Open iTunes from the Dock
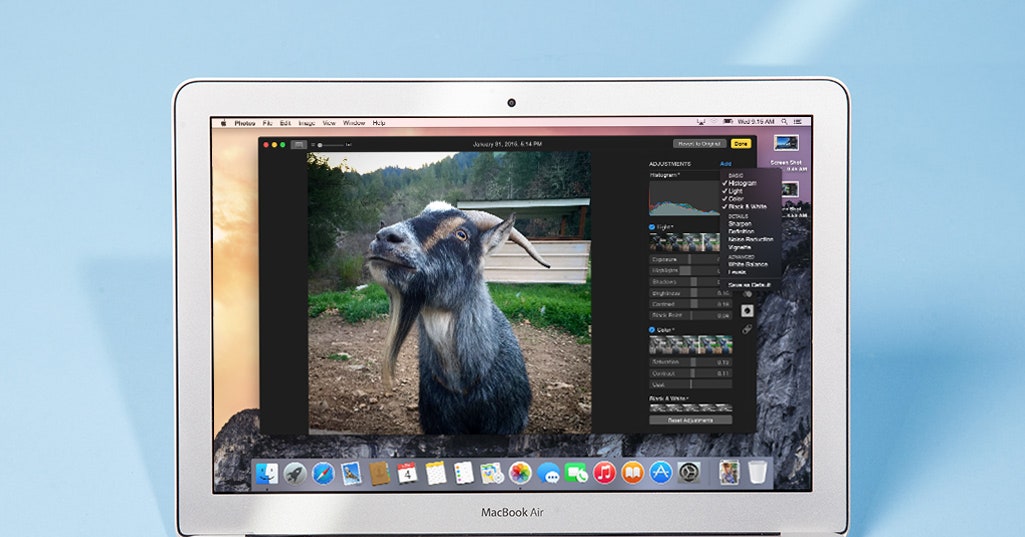1025x537 pixels. (604, 473)
